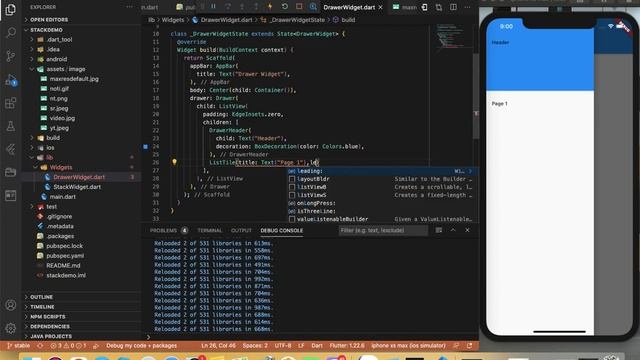This screenshot has height=360, width=640.
Task: Open the Manage gear settings menu
Action: coord(11,328)
